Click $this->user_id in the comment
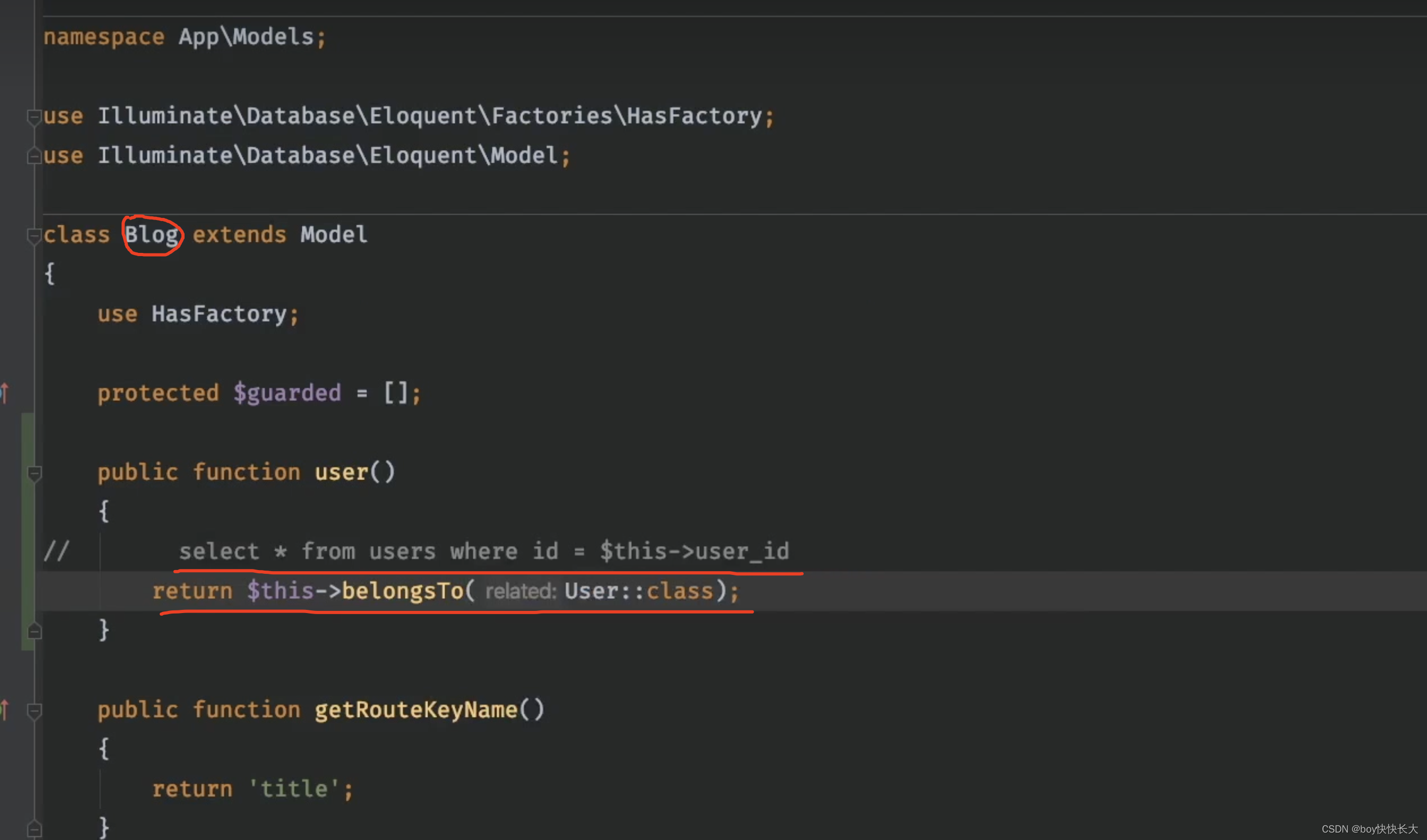1427x840 pixels. (x=694, y=552)
